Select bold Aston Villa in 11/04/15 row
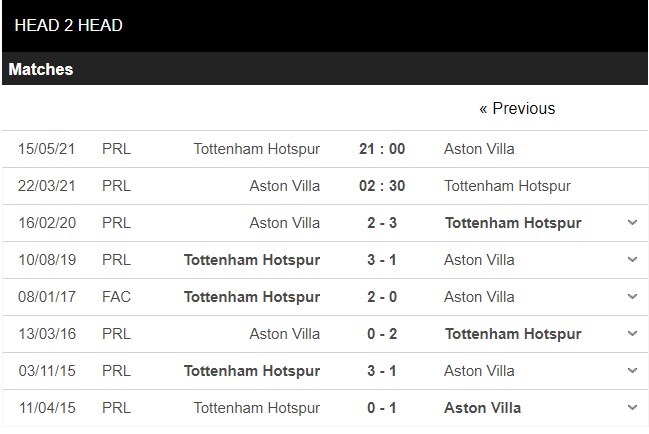This screenshot has height=434, width=649. (x=482, y=408)
